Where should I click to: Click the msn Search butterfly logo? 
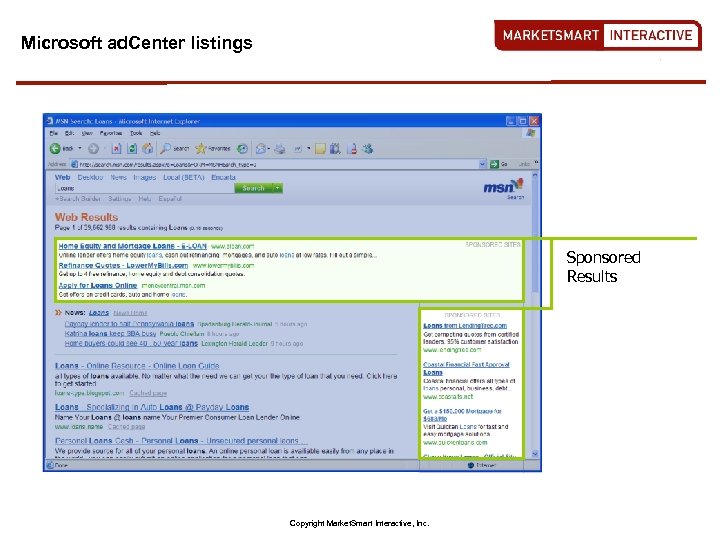pos(503,188)
